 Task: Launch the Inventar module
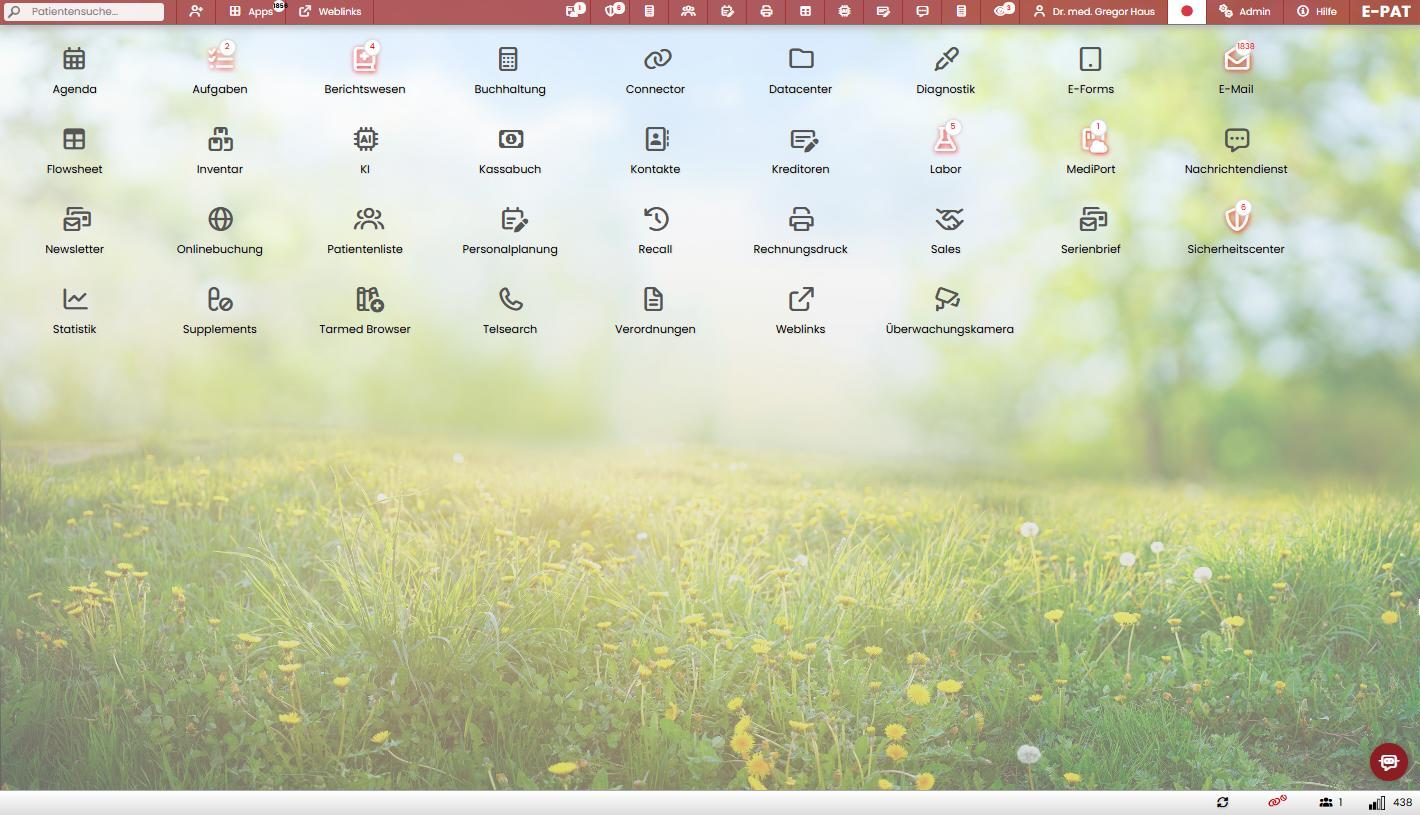220,149
